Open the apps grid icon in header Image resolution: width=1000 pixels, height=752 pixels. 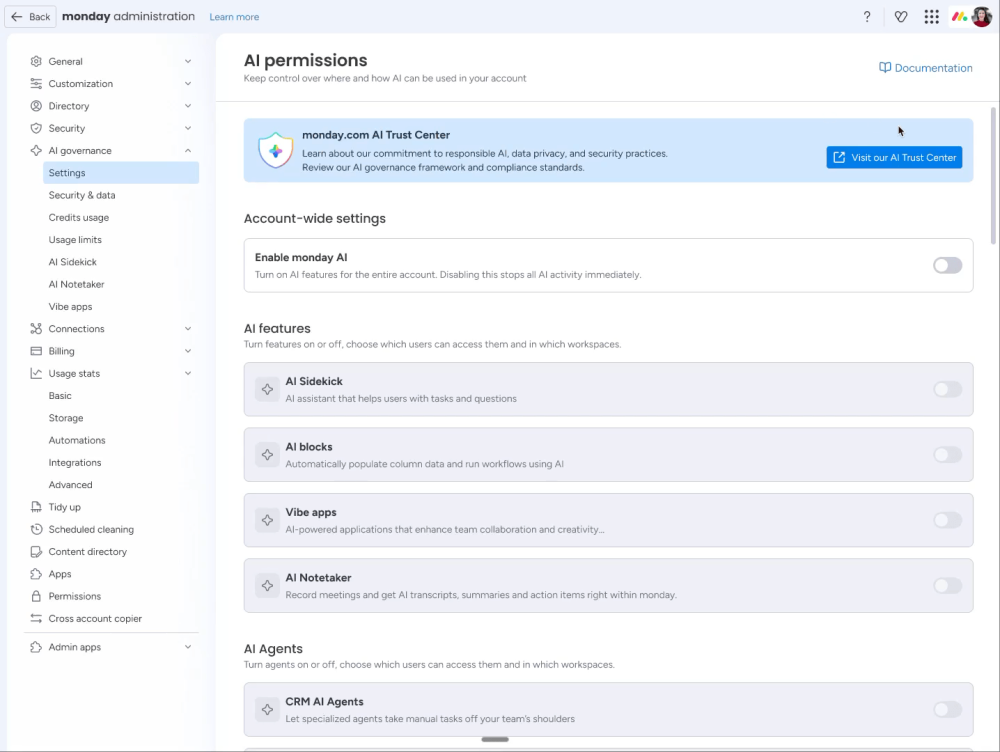coord(931,17)
